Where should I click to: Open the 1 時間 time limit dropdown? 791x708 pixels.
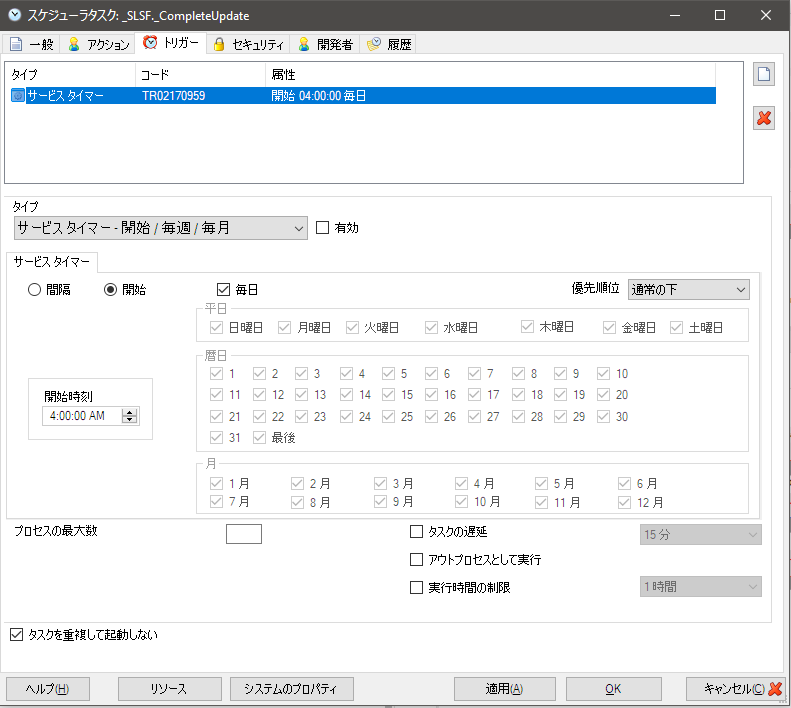(x=701, y=586)
